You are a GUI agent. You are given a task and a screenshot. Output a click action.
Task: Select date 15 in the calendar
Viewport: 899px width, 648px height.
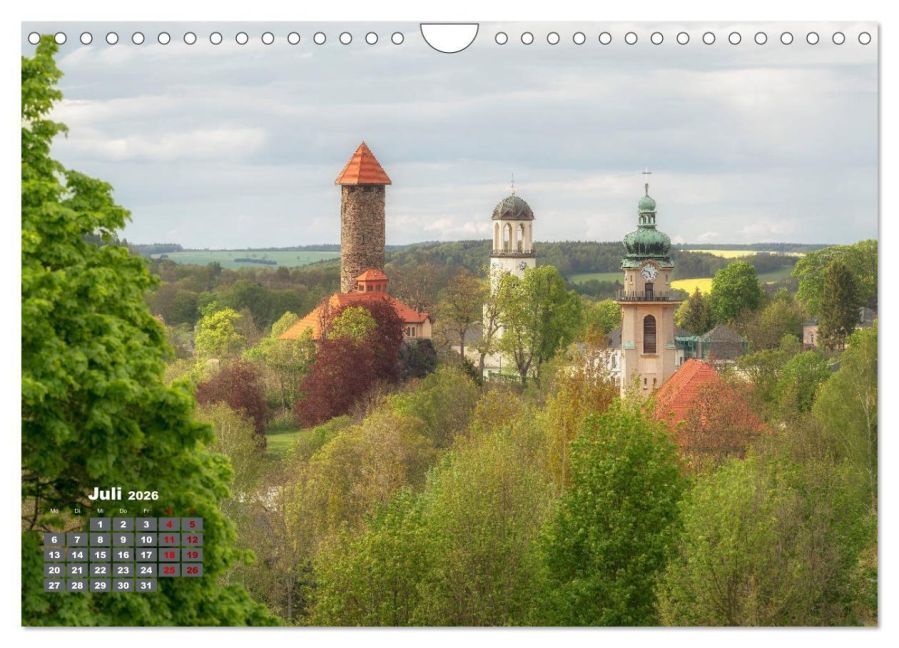point(100,555)
